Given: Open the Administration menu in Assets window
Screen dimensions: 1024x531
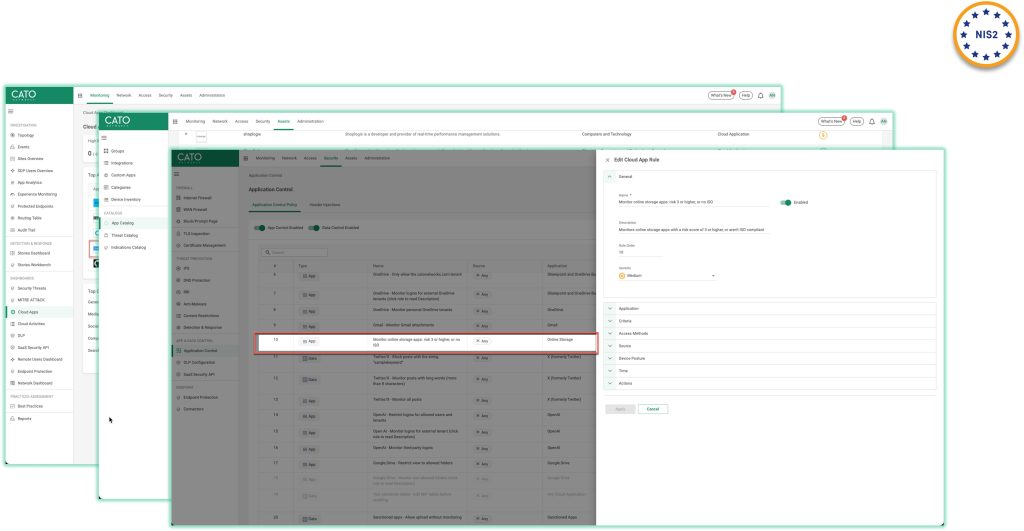Looking at the screenshot, I should click(x=310, y=121).
